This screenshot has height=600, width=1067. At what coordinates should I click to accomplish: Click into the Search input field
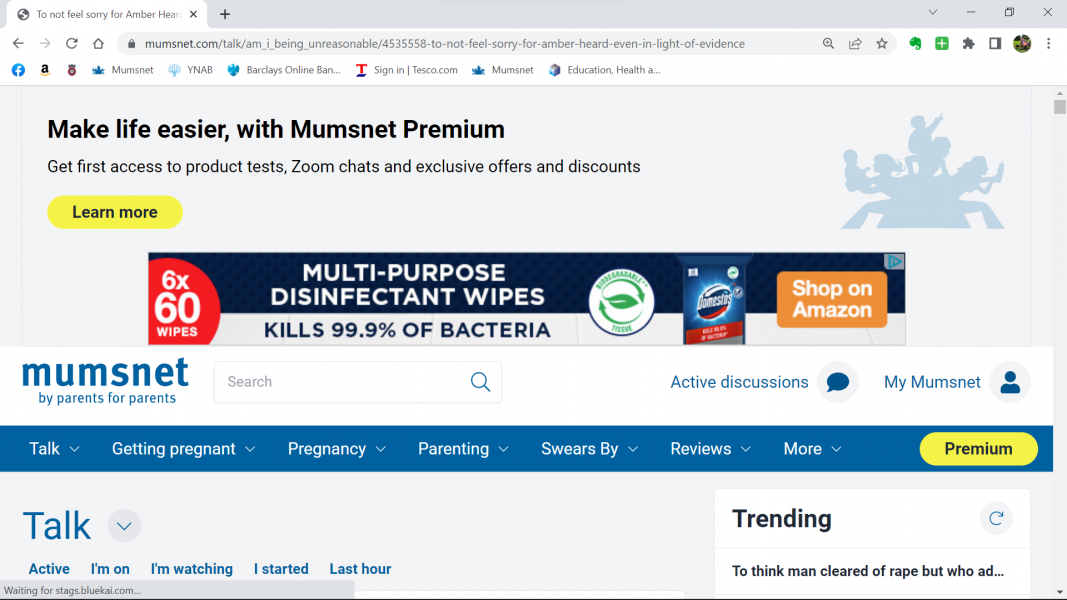(340, 382)
